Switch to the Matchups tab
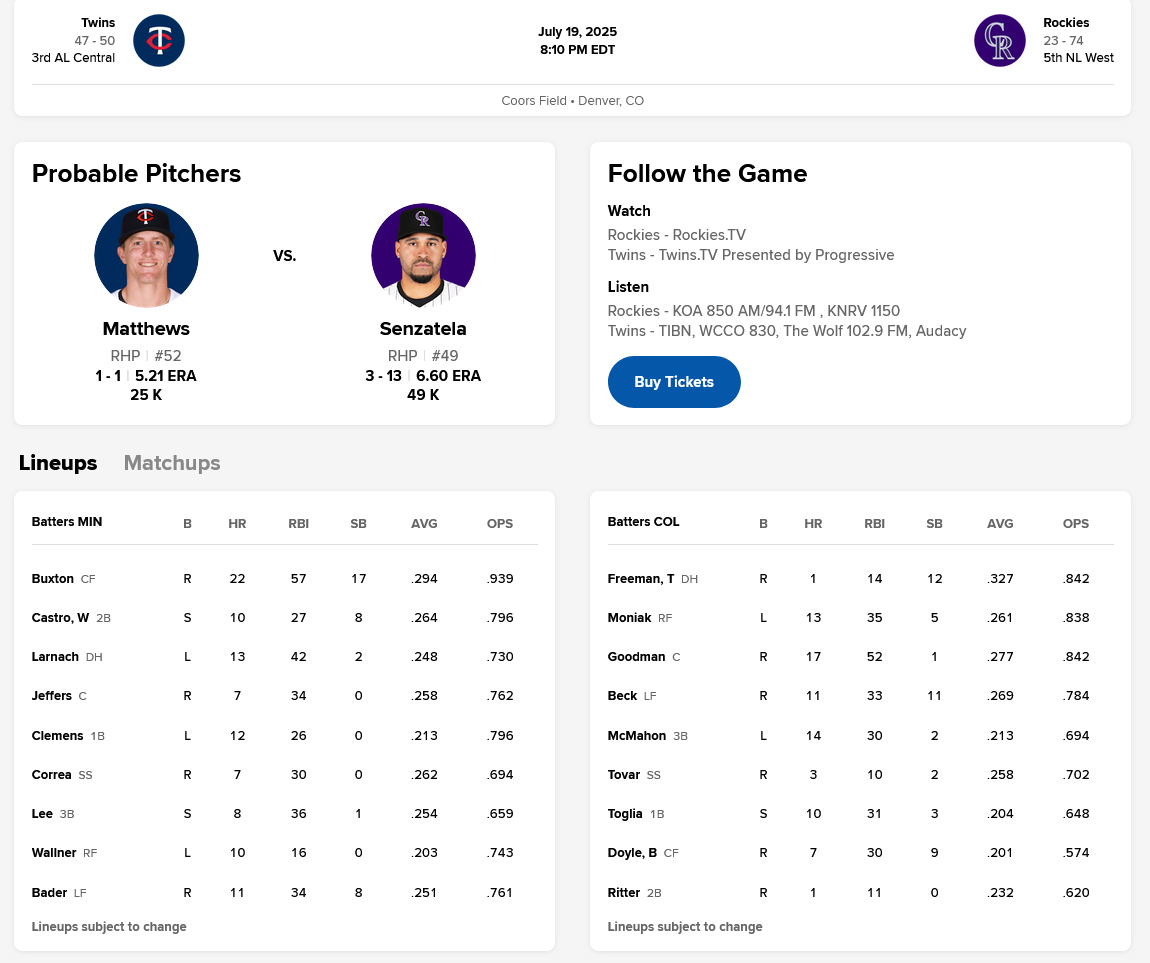Viewport: 1150px width, 963px height. pos(172,463)
